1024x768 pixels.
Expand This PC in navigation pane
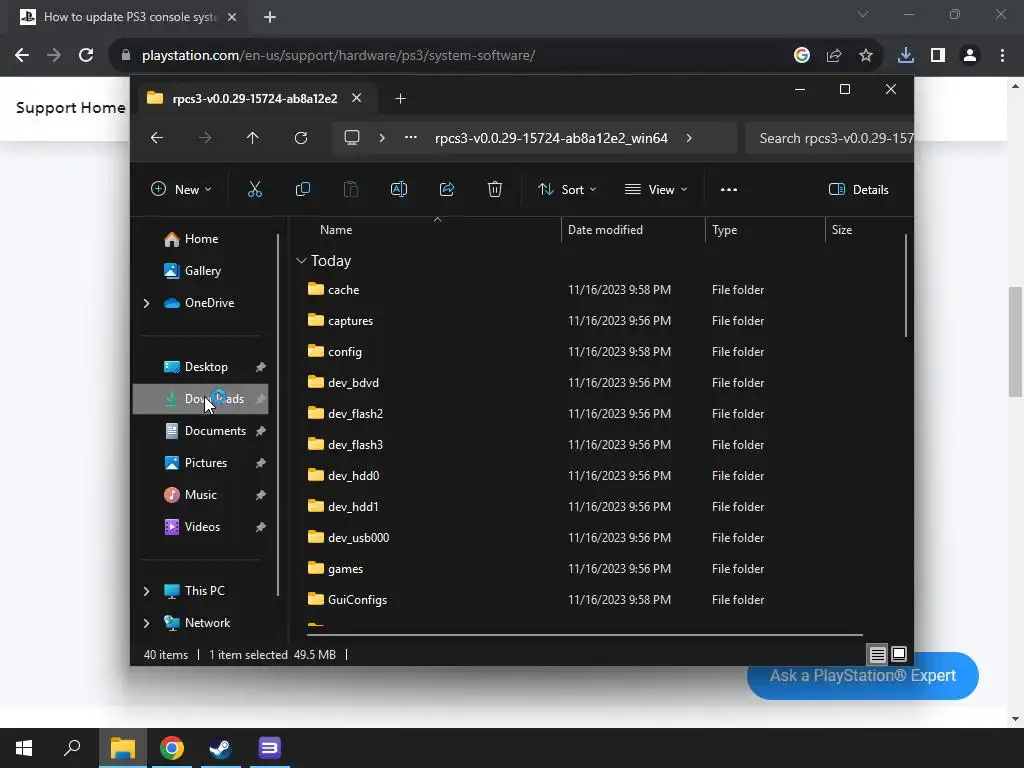[x=146, y=591]
